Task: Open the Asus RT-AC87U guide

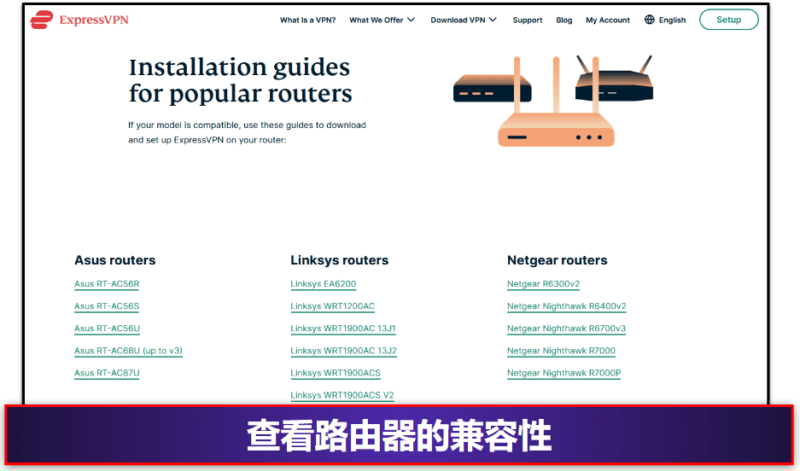Action: (107, 373)
